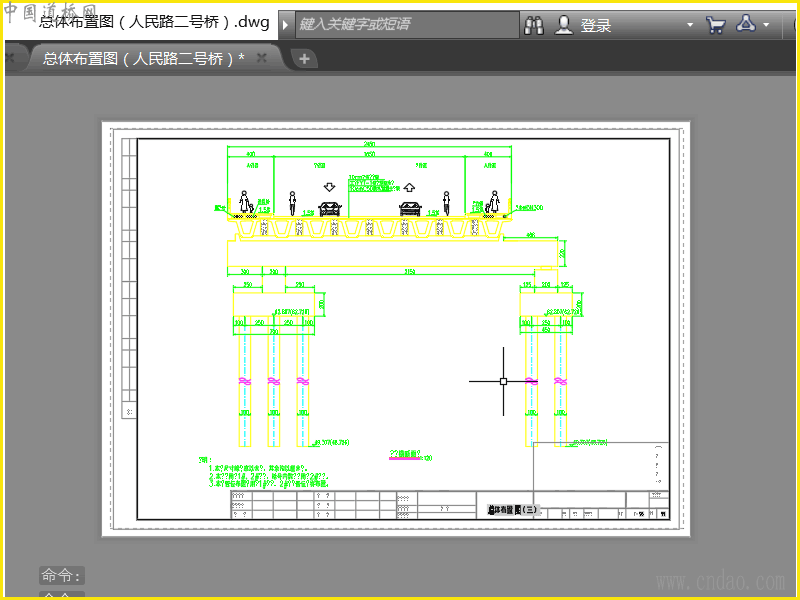This screenshot has height=600, width=800.
Task: Open the Autodesk Exchange cart icon
Action: pos(716,25)
